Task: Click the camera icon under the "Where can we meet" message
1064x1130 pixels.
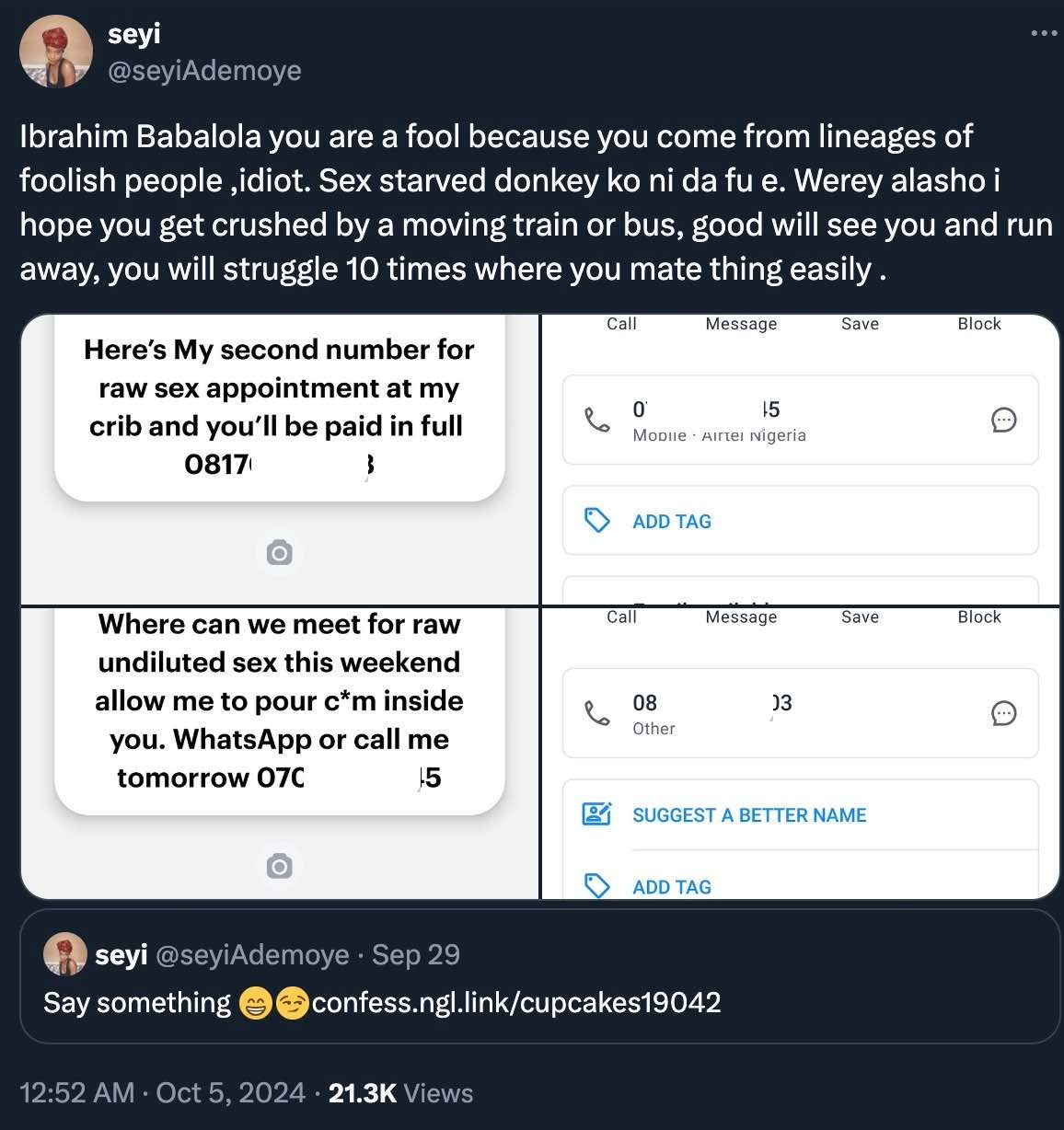Action: [279, 866]
